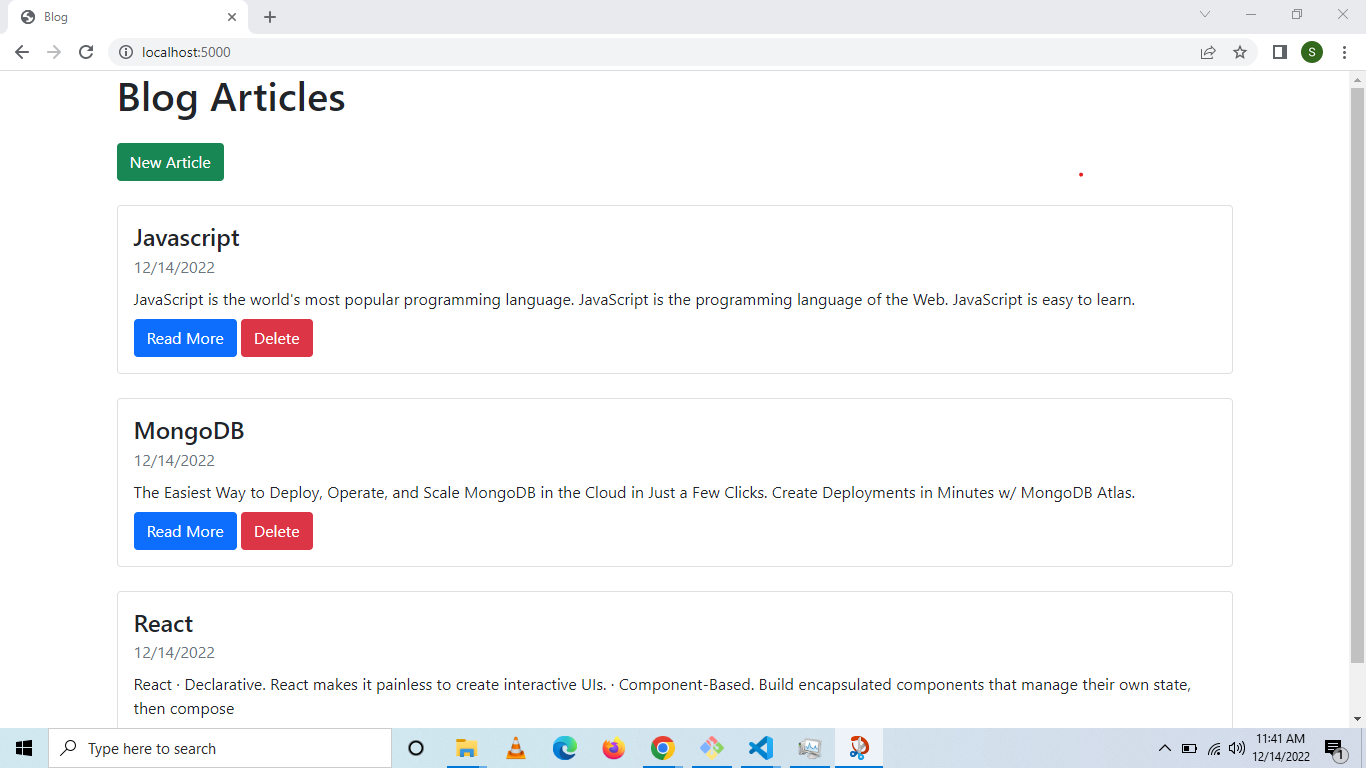Open the picture viewer taskbar app

pyautogui.click(x=809, y=748)
